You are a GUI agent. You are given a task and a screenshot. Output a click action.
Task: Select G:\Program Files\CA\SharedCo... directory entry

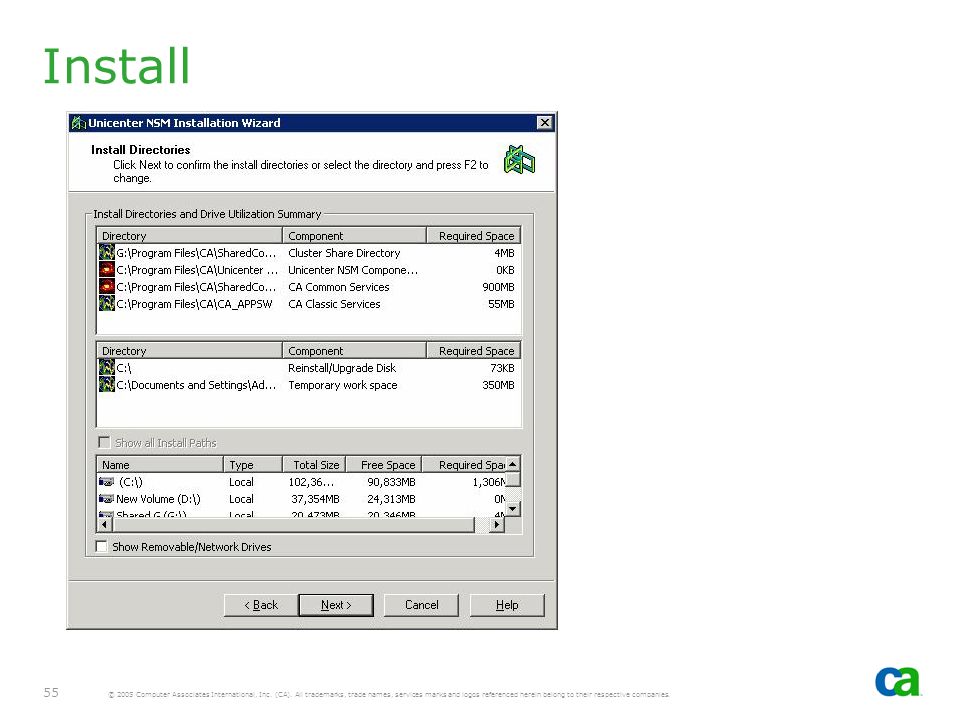click(196, 253)
